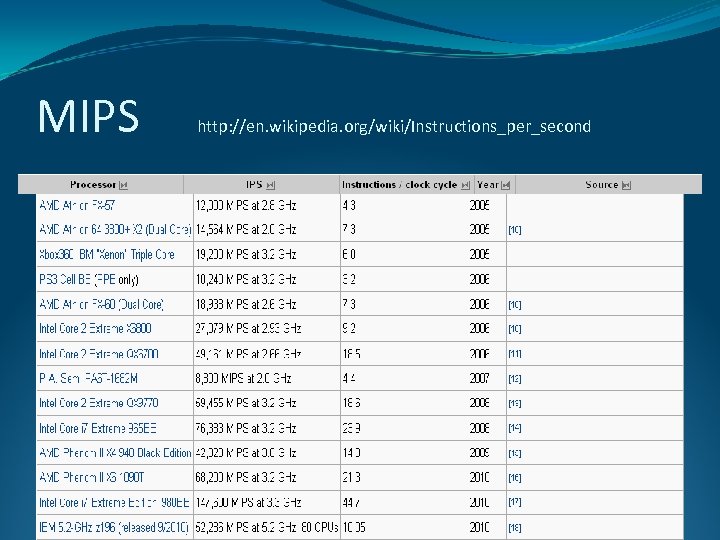Open AMD Athlon FX-60 Dual Core link
Viewport: 720px width, 540px height.
pos(101,304)
